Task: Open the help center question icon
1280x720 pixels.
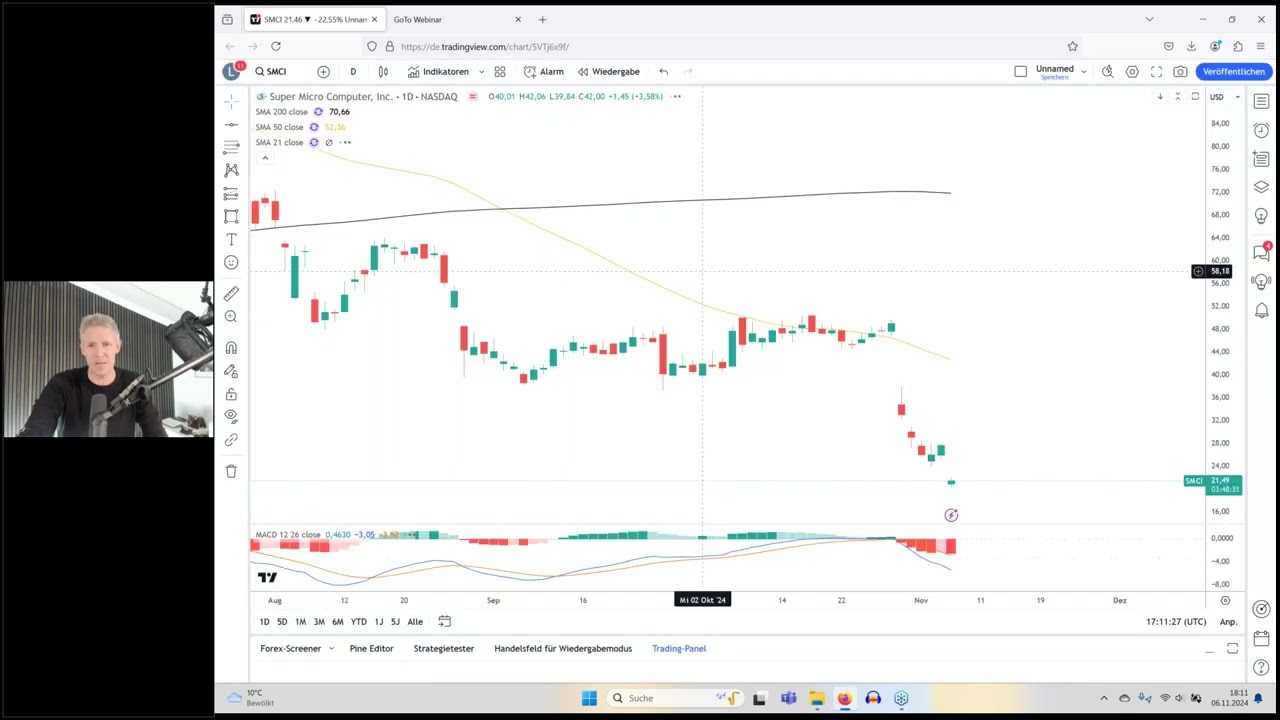Action: pos(1261,667)
